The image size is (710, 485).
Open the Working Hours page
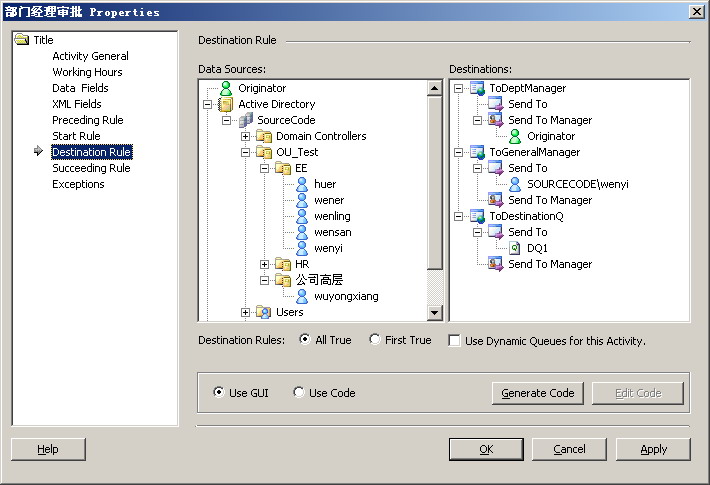[87, 72]
